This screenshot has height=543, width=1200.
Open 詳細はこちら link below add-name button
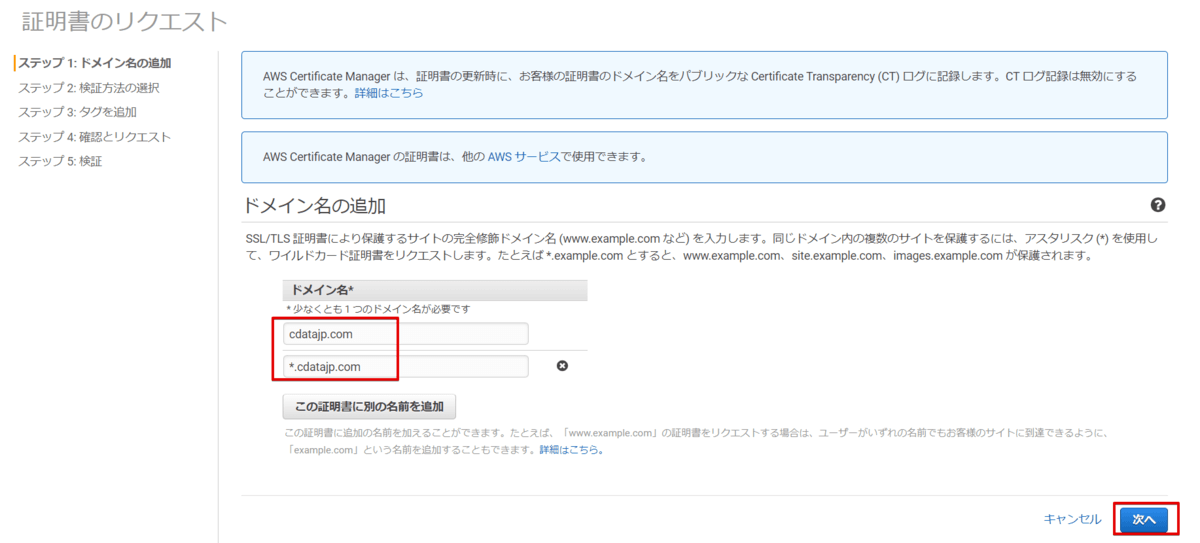[568, 450]
